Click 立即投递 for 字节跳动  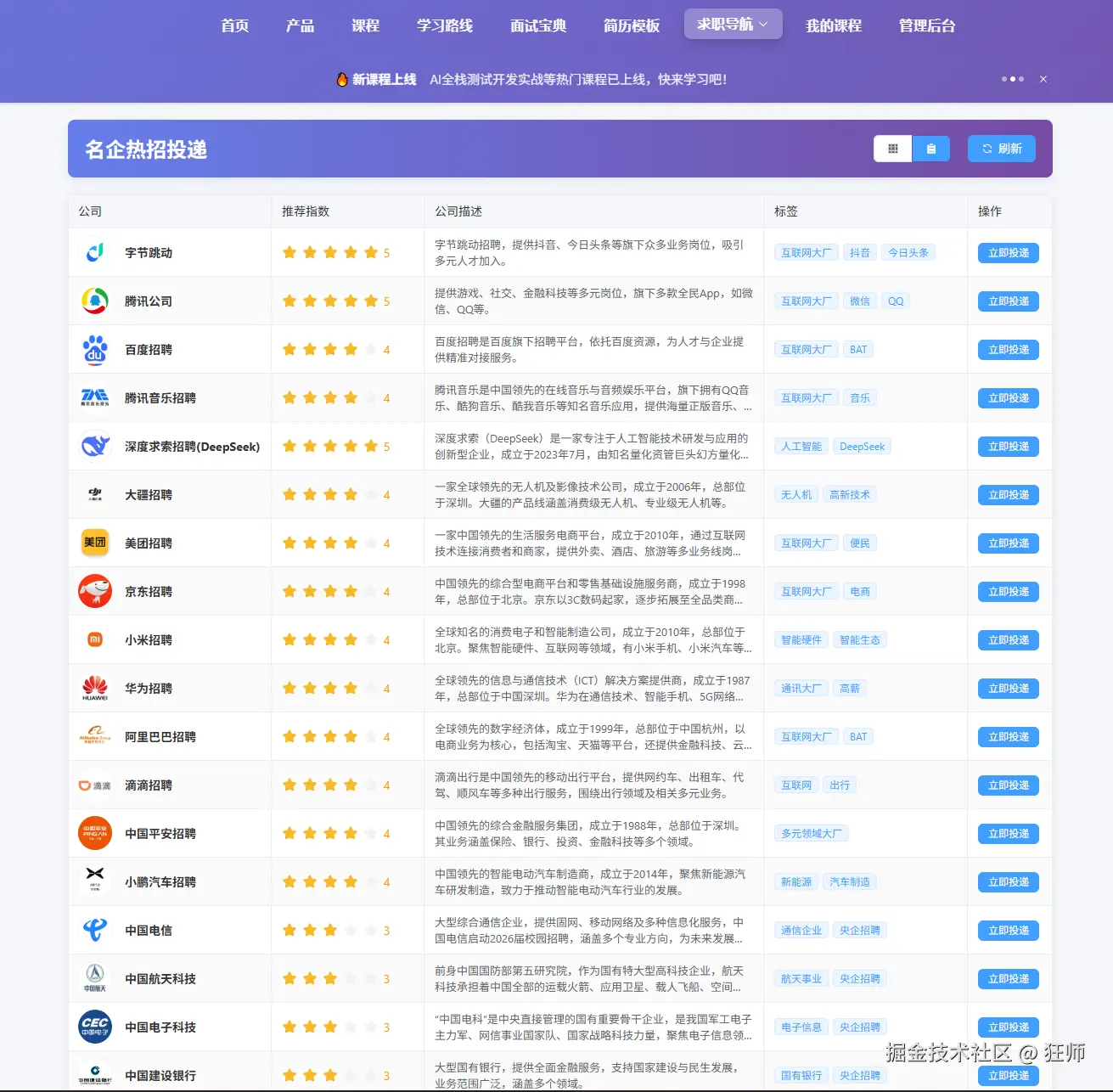1009,253
